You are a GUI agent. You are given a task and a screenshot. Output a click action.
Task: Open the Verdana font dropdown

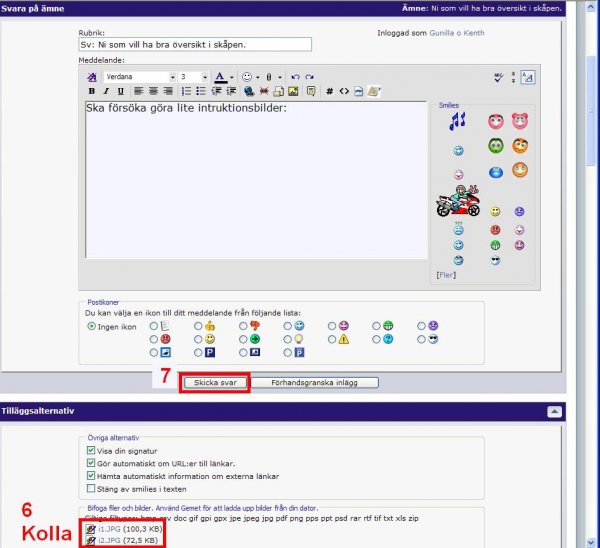click(172, 77)
